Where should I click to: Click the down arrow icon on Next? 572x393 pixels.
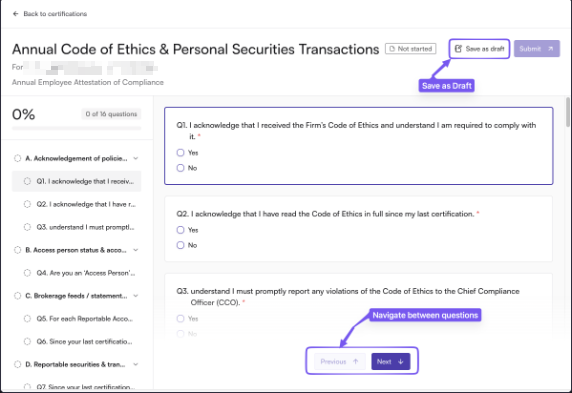(x=401, y=362)
